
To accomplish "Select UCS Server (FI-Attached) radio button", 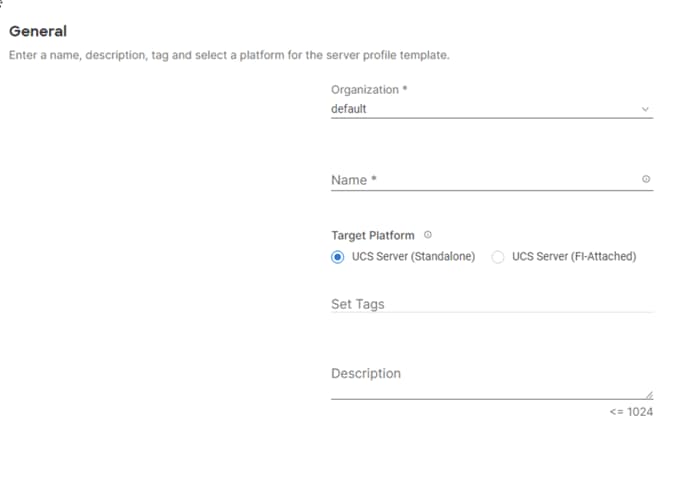I will point(498,256).
